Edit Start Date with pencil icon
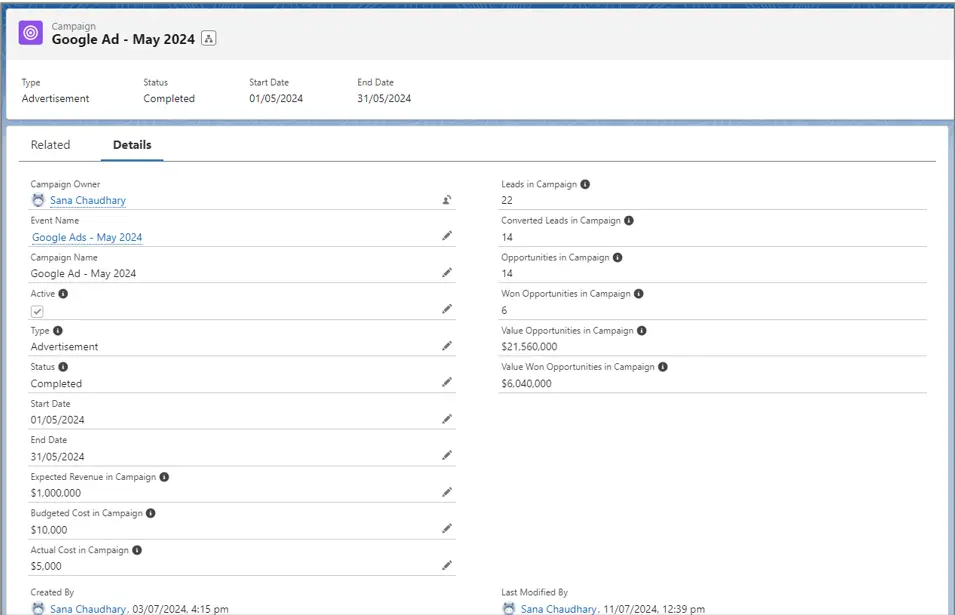Image resolution: width=955 pixels, height=615 pixels. point(447,419)
